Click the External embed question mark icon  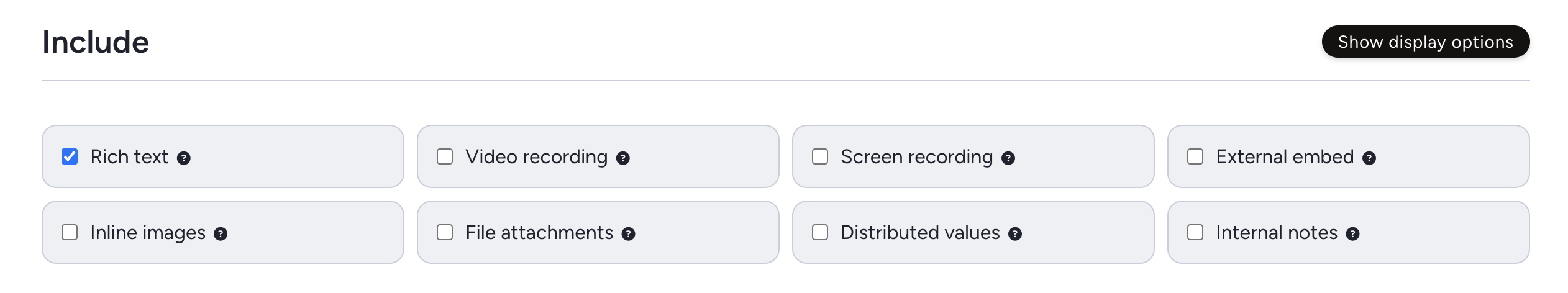coord(1369,158)
